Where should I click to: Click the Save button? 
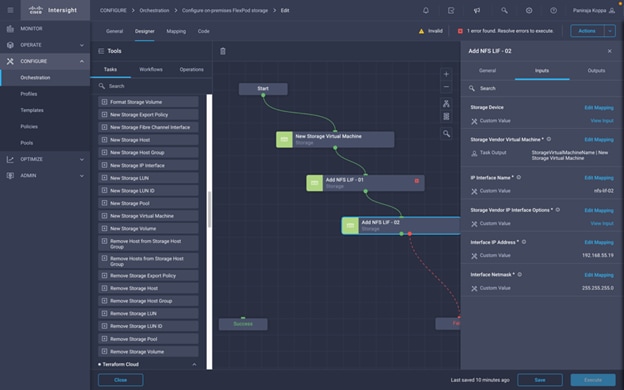coord(540,380)
